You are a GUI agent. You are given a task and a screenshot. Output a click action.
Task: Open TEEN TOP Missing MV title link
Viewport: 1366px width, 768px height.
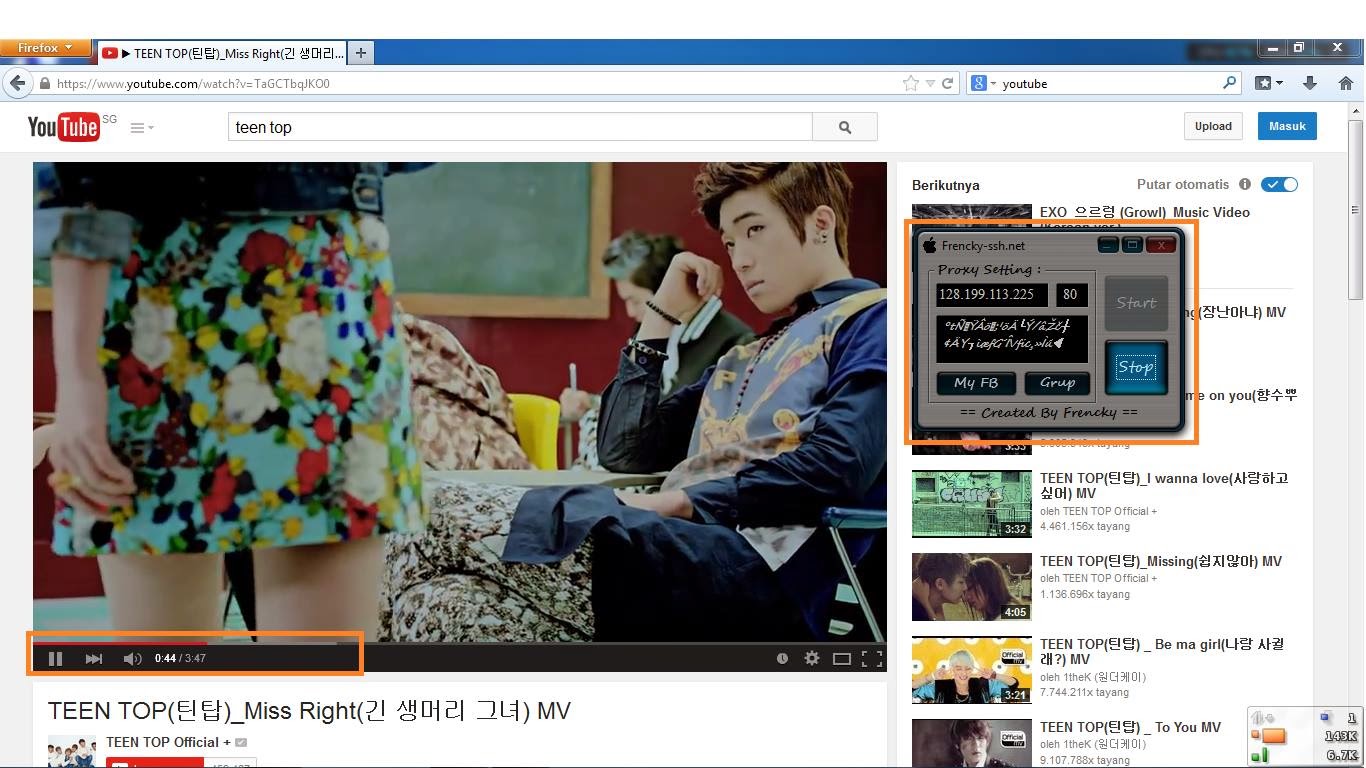pyautogui.click(x=1160, y=561)
